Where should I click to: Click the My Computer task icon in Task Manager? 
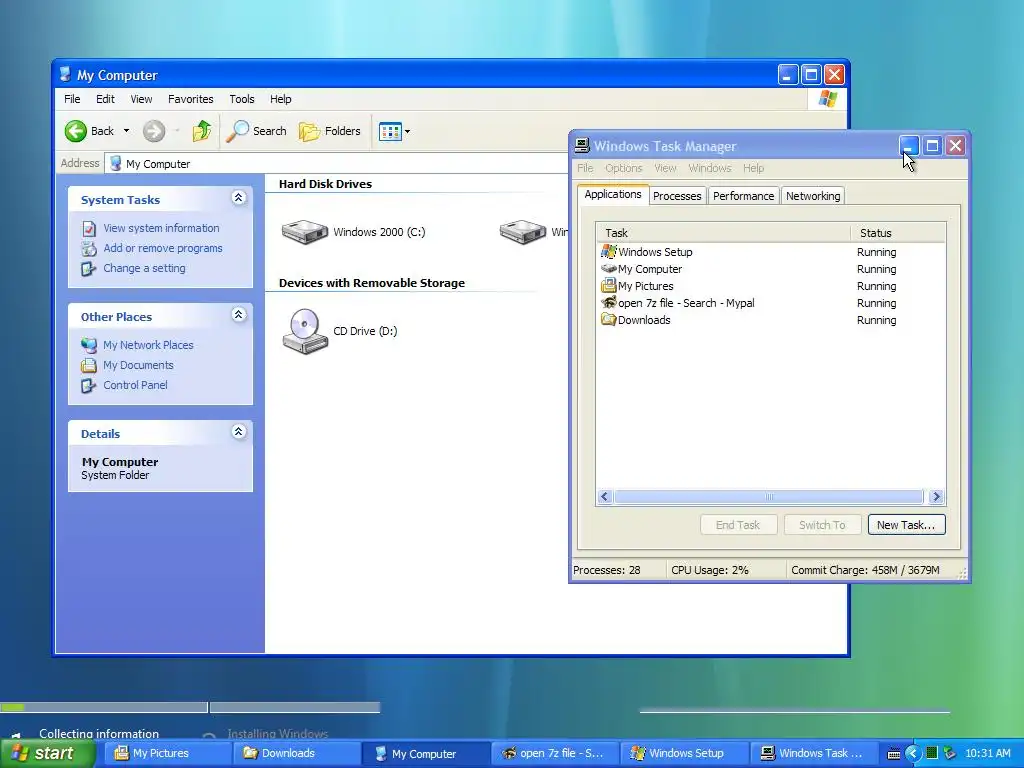[x=609, y=268]
